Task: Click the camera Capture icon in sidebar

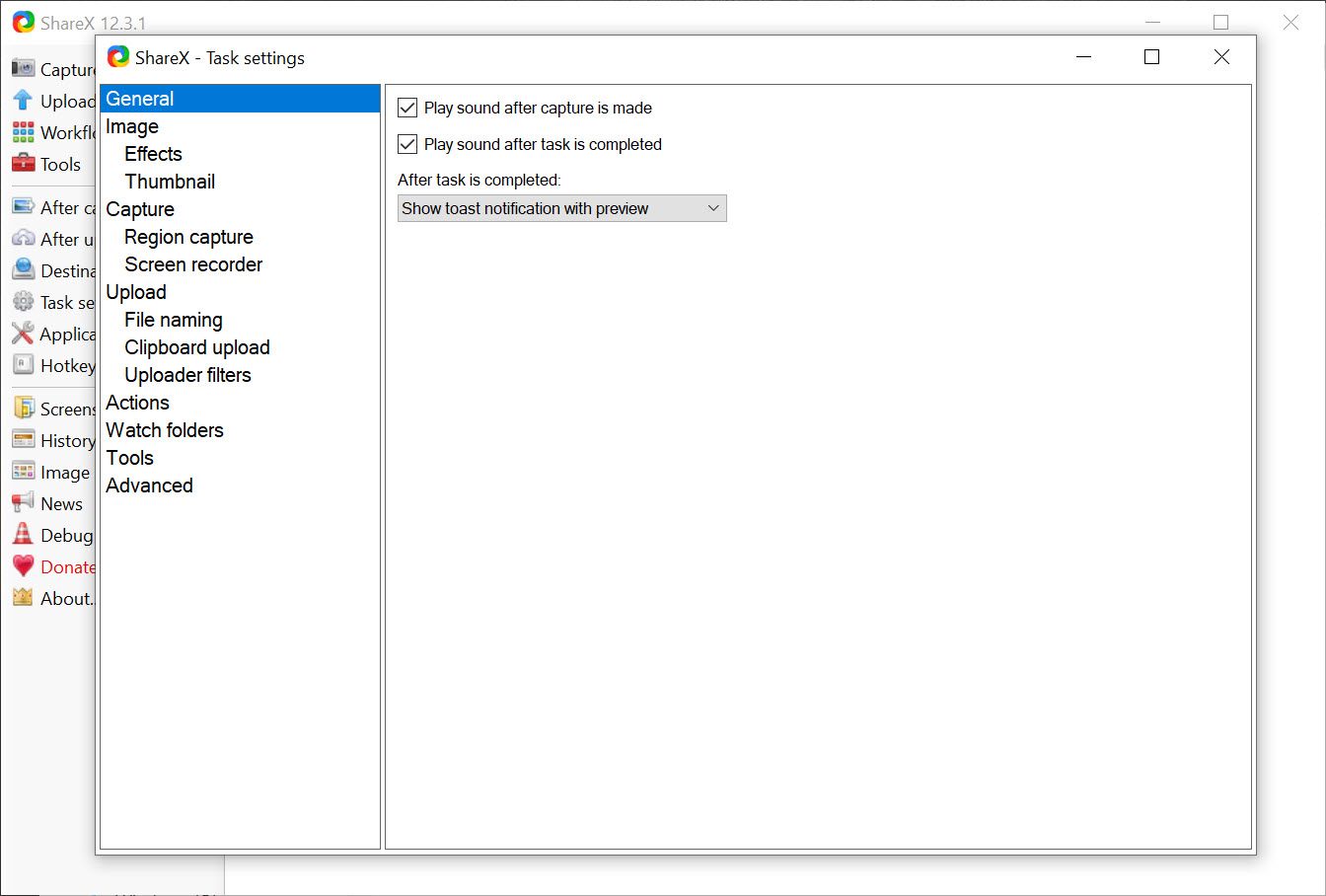Action: (x=24, y=68)
